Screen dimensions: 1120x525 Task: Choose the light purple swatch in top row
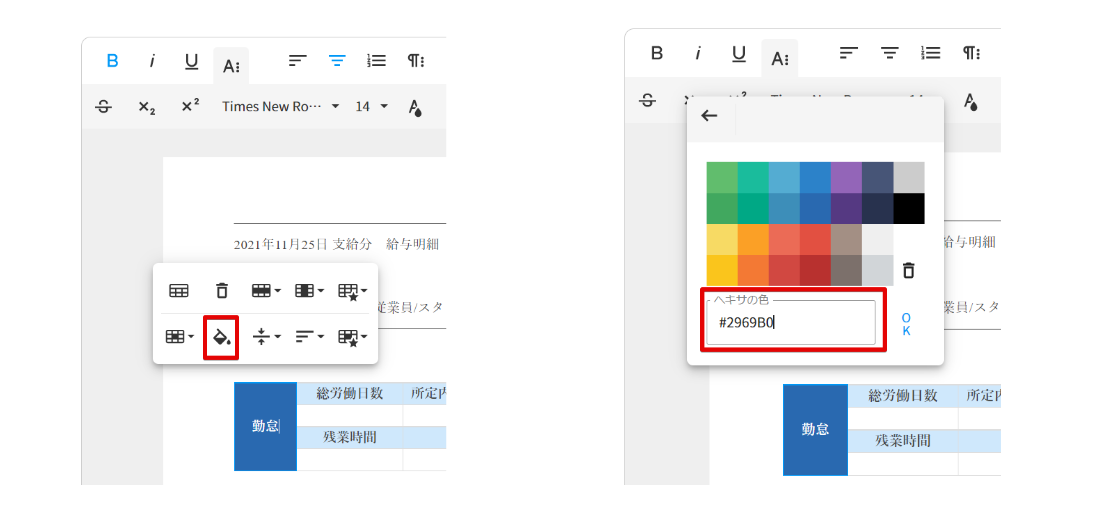(846, 178)
